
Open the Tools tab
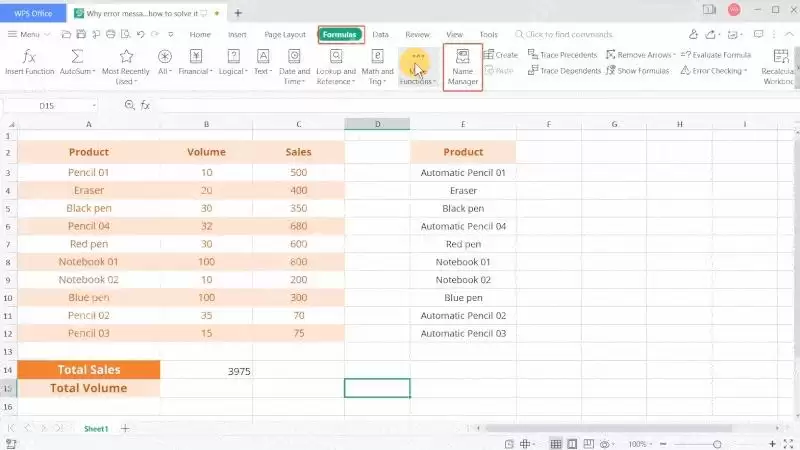tap(488, 34)
